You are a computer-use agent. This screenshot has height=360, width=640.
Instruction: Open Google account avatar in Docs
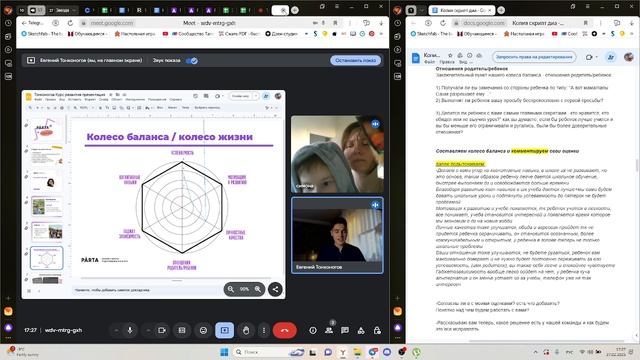click(629, 57)
